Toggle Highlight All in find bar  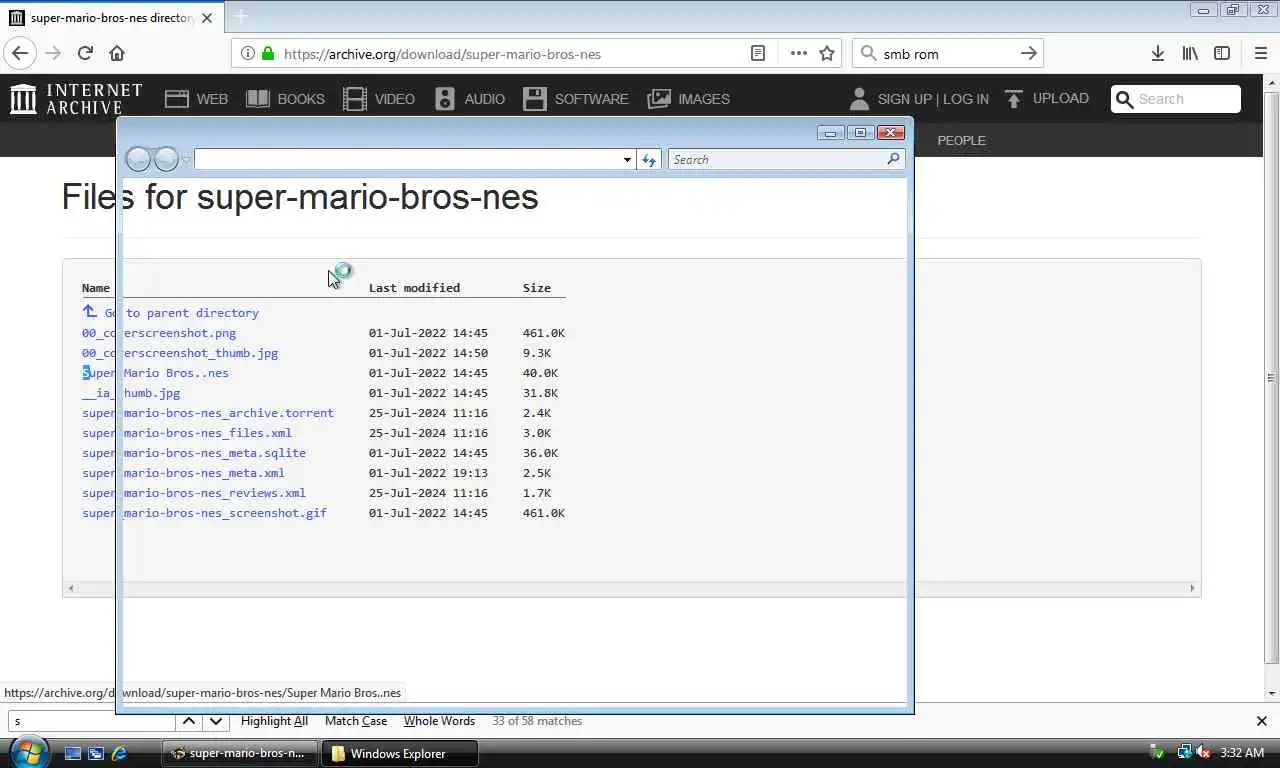click(x=274, y=721)
